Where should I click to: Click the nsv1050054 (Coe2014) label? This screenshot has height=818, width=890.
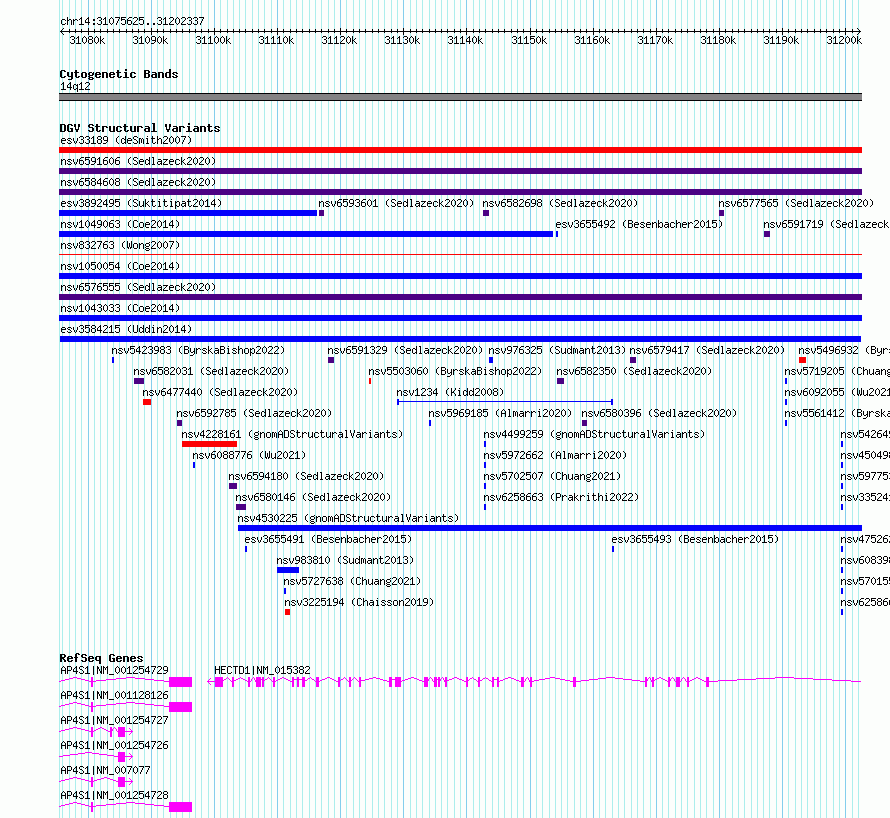point(120,266)
